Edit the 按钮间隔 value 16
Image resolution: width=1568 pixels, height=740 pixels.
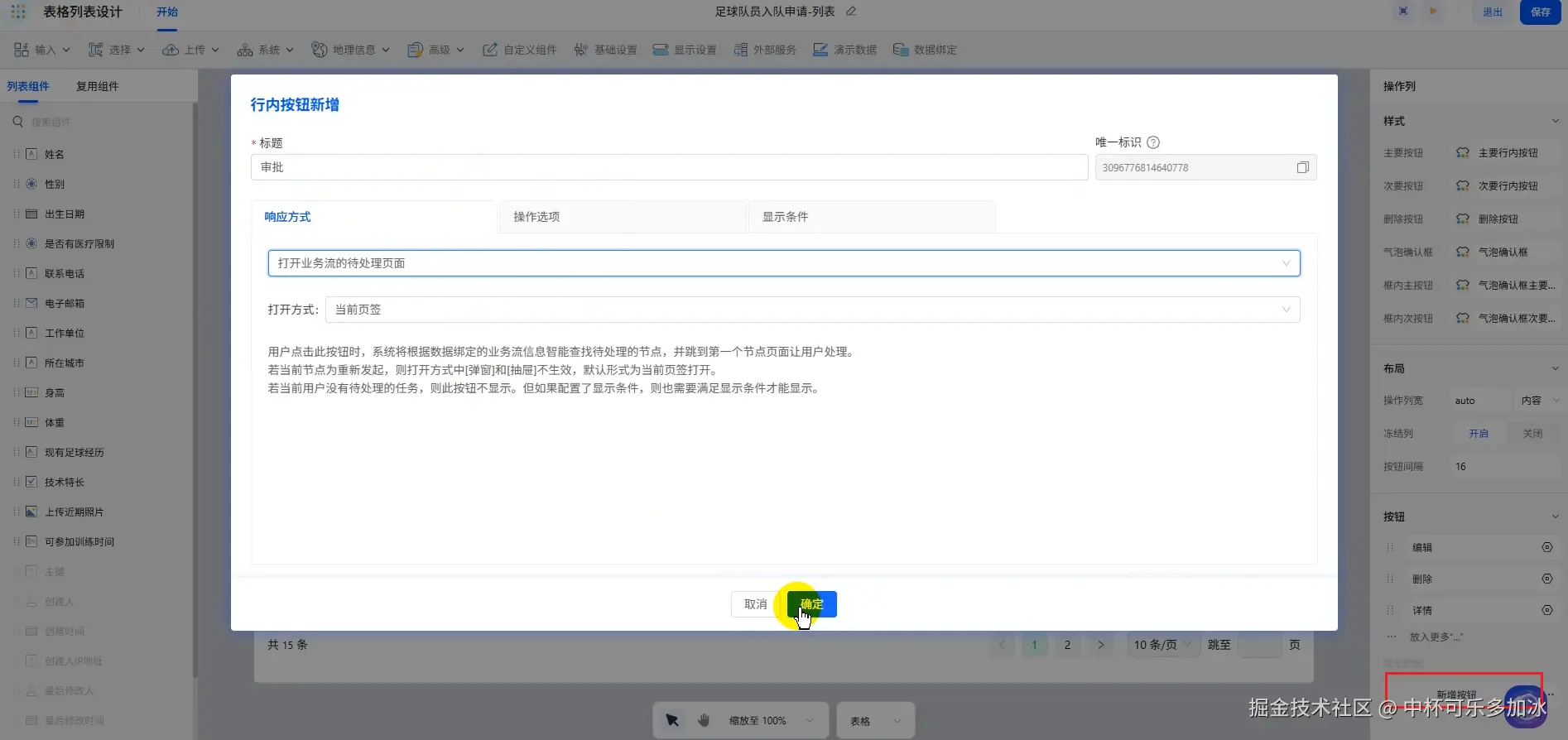[x=1505, y=467]
